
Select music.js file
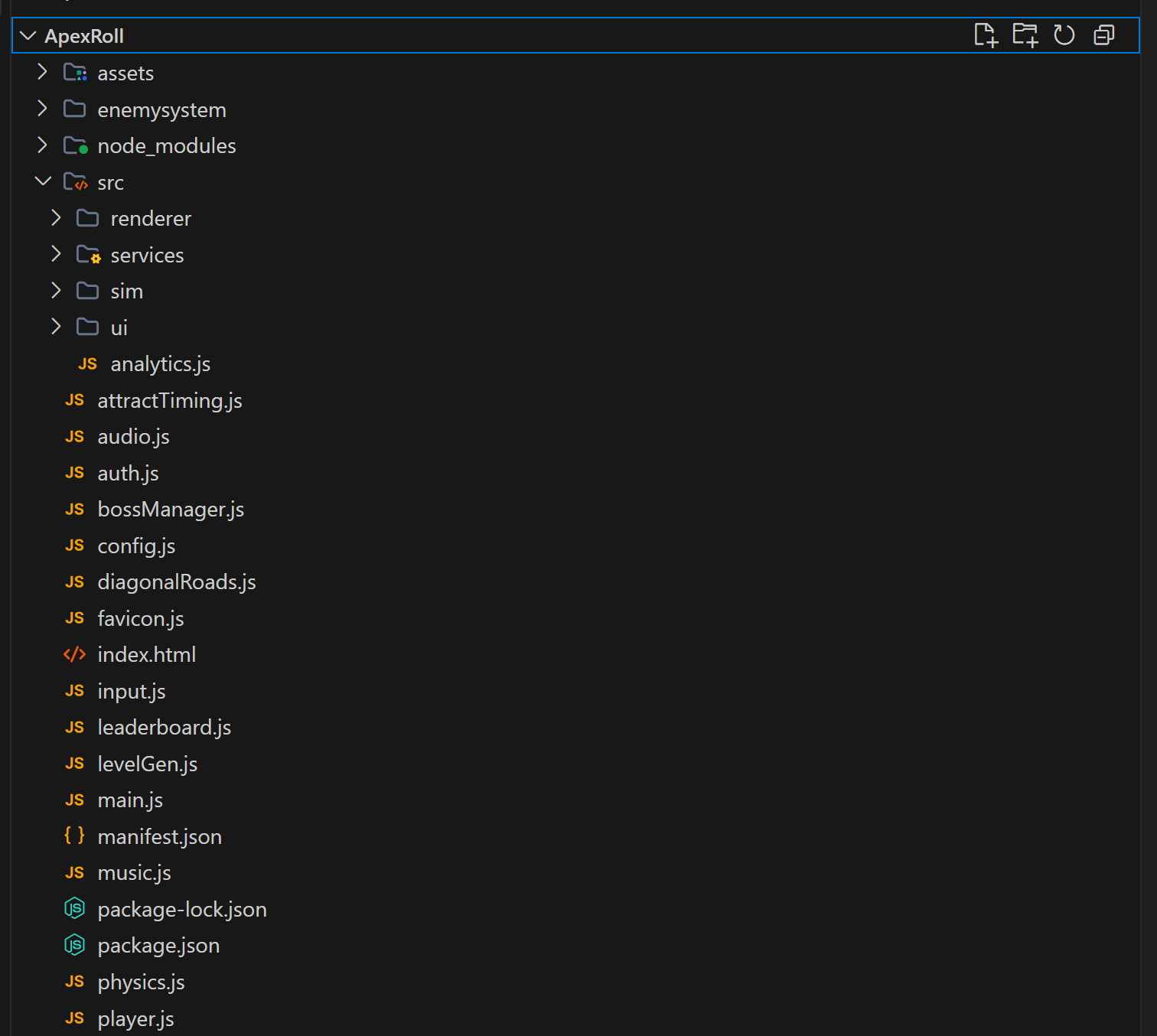(134, 873)
